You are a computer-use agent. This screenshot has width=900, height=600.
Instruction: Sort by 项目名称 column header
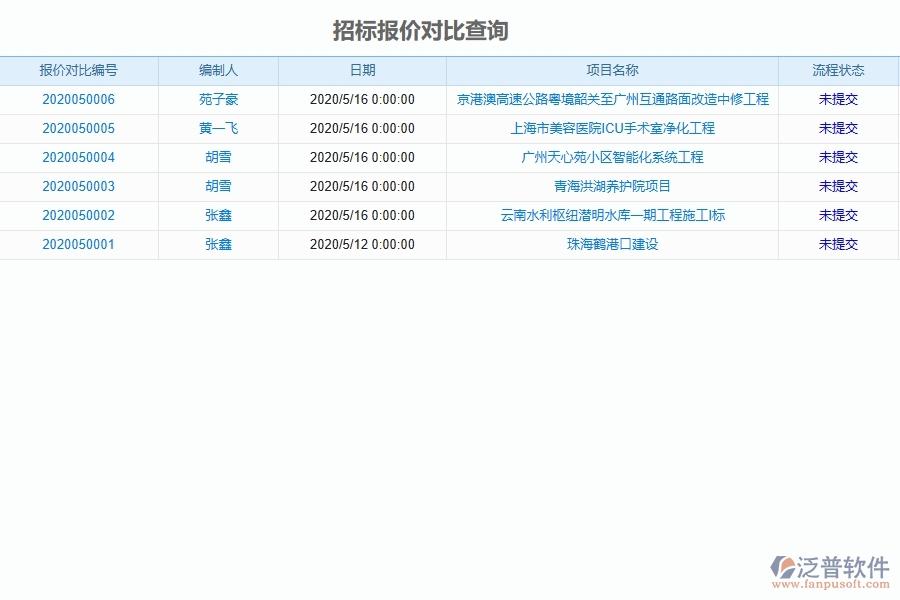click(612, 70)
